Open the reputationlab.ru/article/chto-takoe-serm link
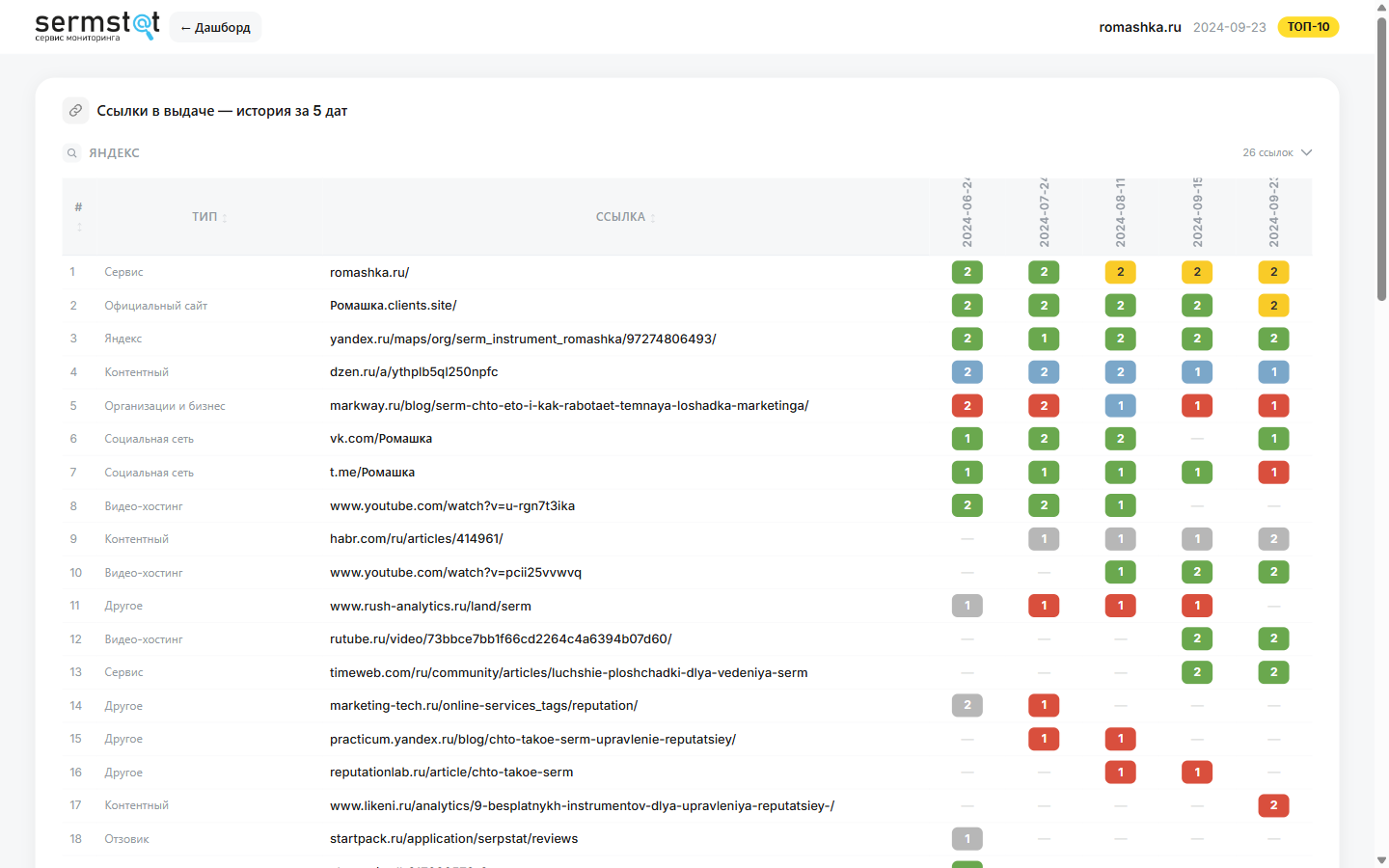The width and height of the screenshot is (1389, 868). [x=451, y=773]
